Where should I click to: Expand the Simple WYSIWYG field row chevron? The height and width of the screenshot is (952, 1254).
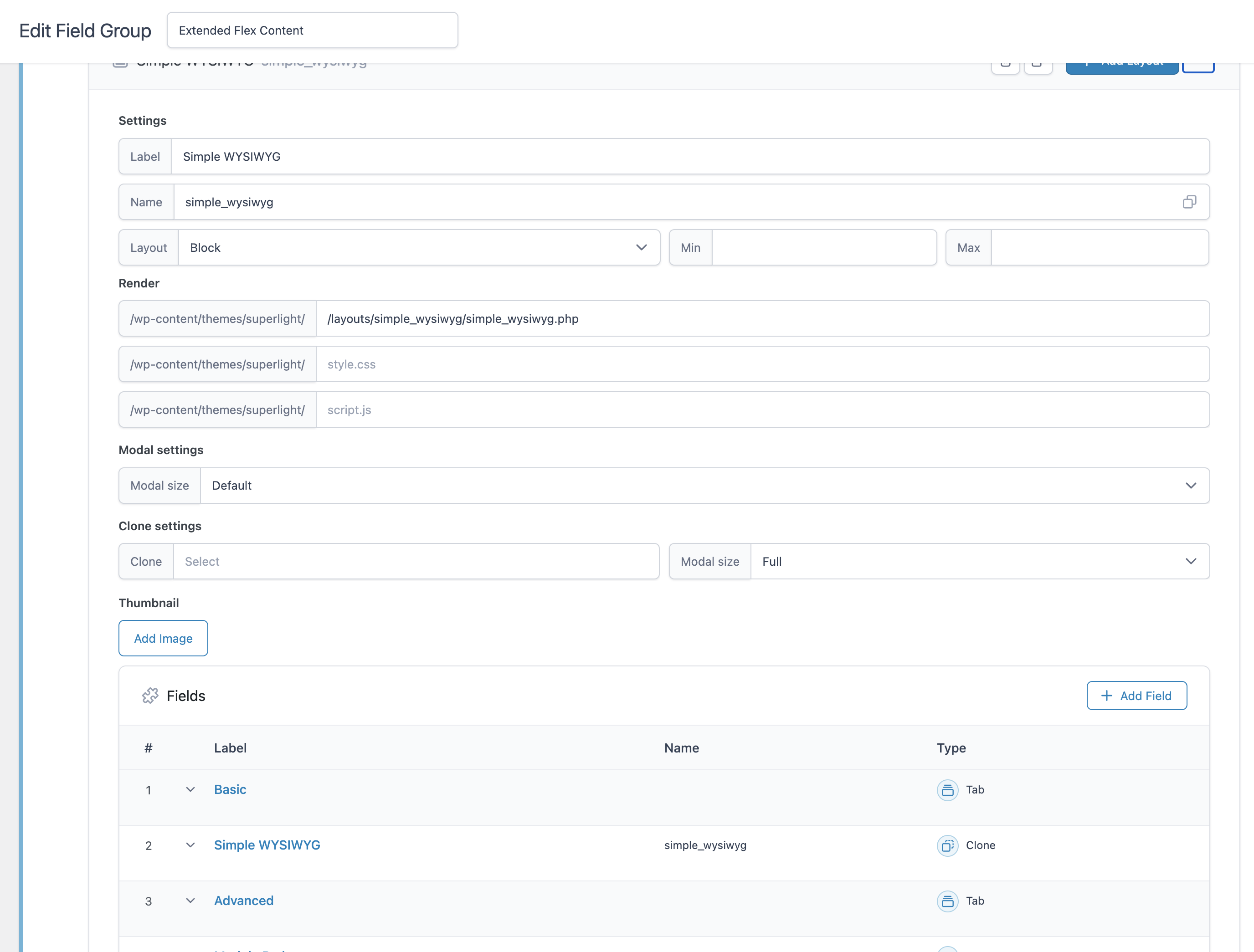click(190, 845)
